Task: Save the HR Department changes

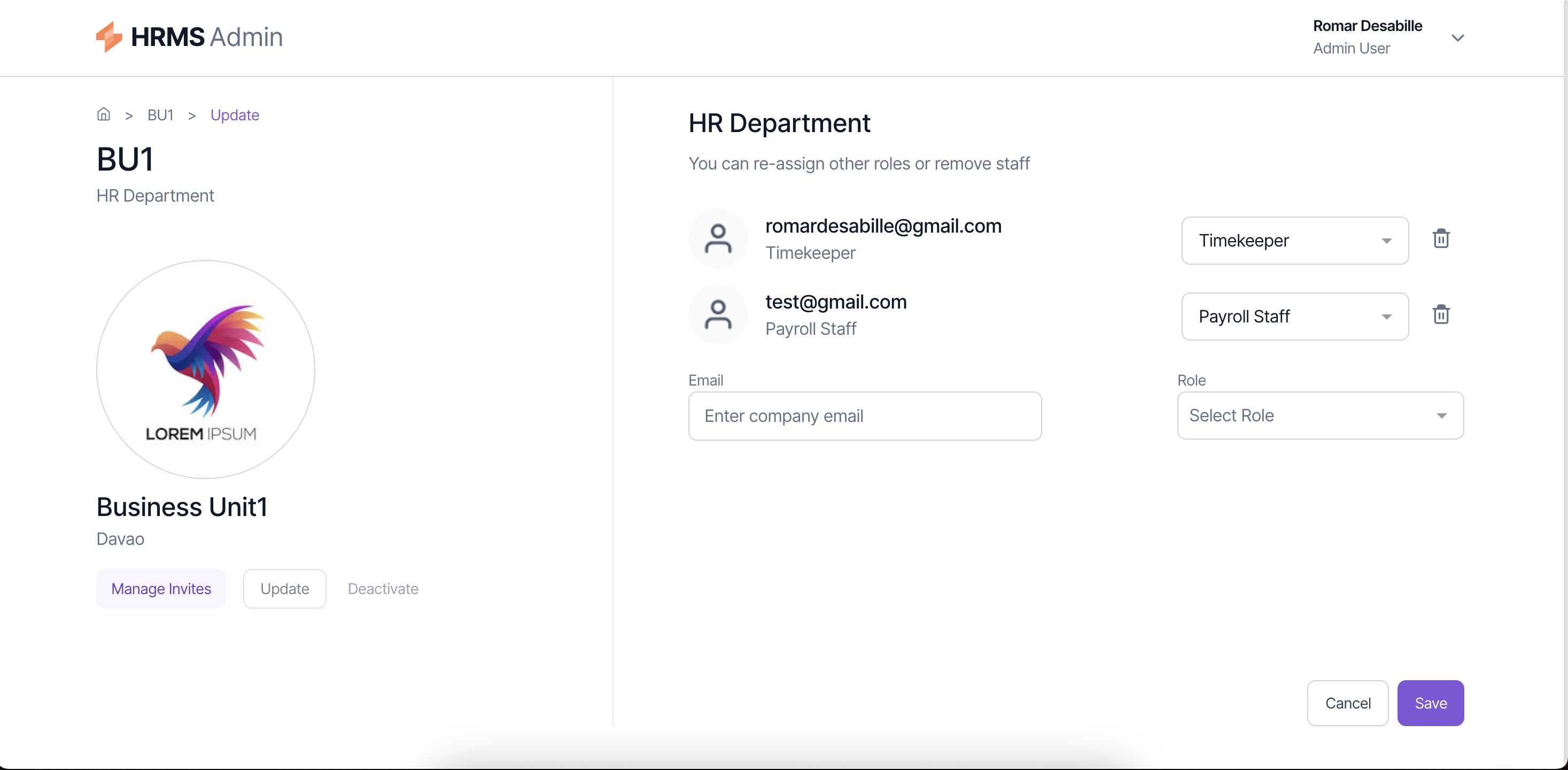Action: 1431,703
